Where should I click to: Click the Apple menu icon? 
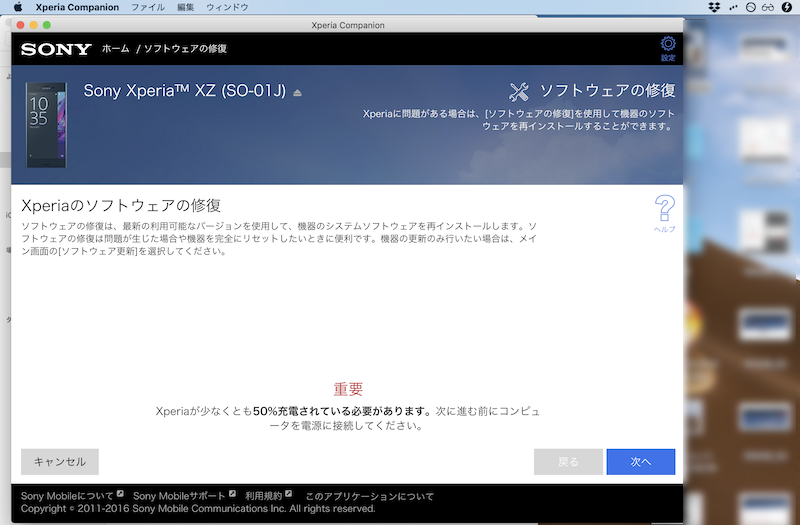pos(17,7)
